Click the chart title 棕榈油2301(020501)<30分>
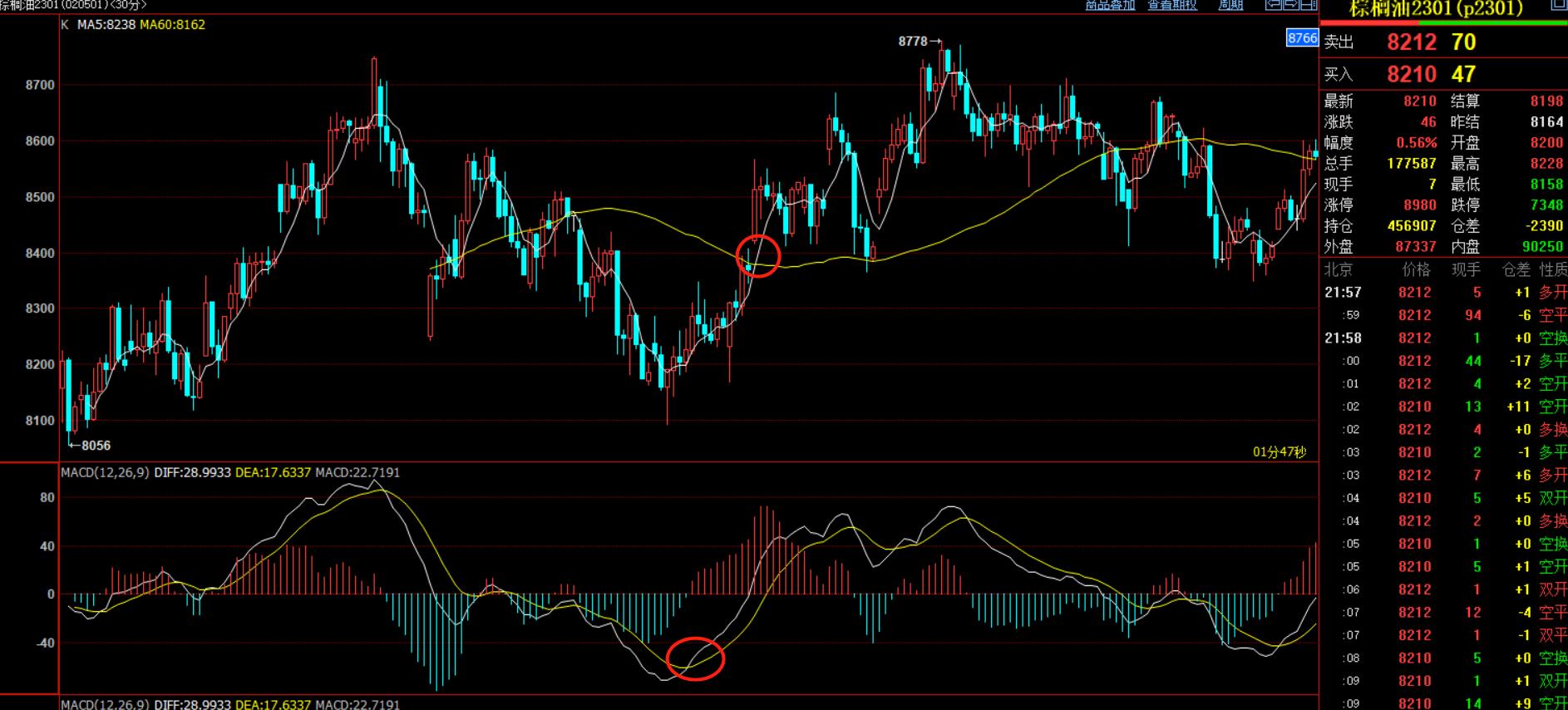The height and width of the screenshot is (710, 1568). point(73,4)
